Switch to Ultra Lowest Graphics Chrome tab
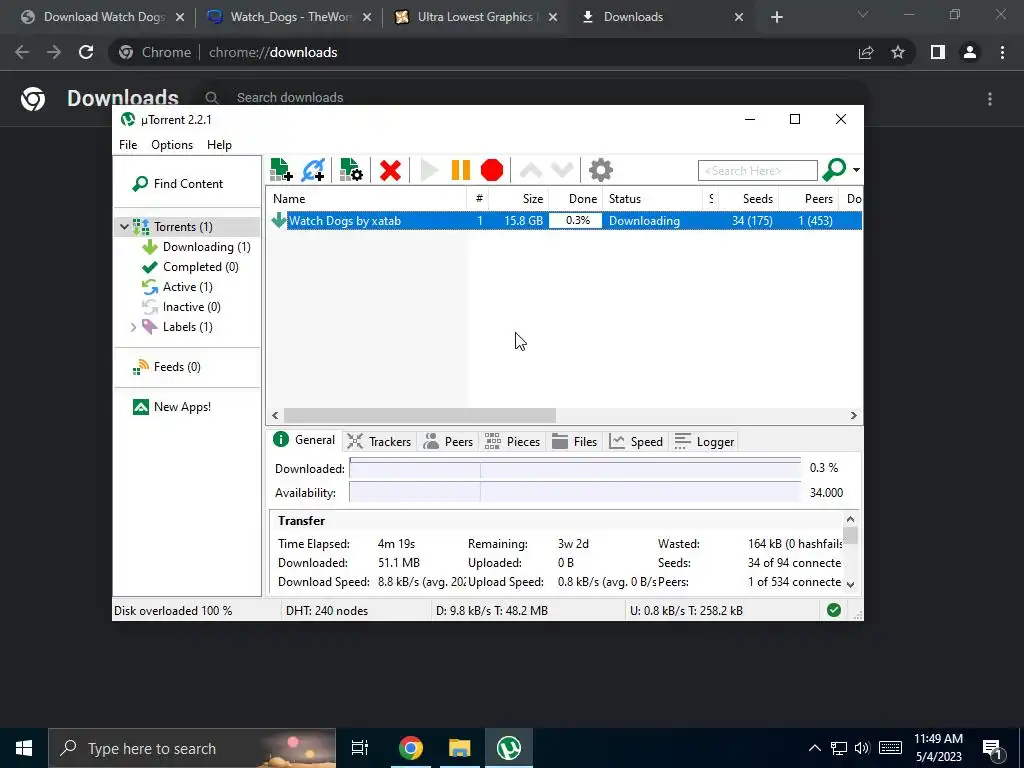Screen dimensions: 1024x768 tap(475, 17)
